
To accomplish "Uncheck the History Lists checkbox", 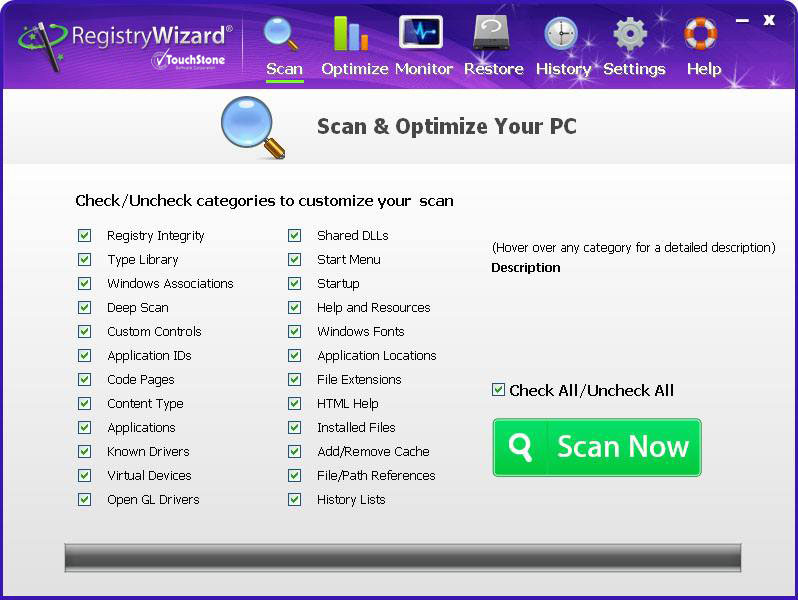I will 294,499.
